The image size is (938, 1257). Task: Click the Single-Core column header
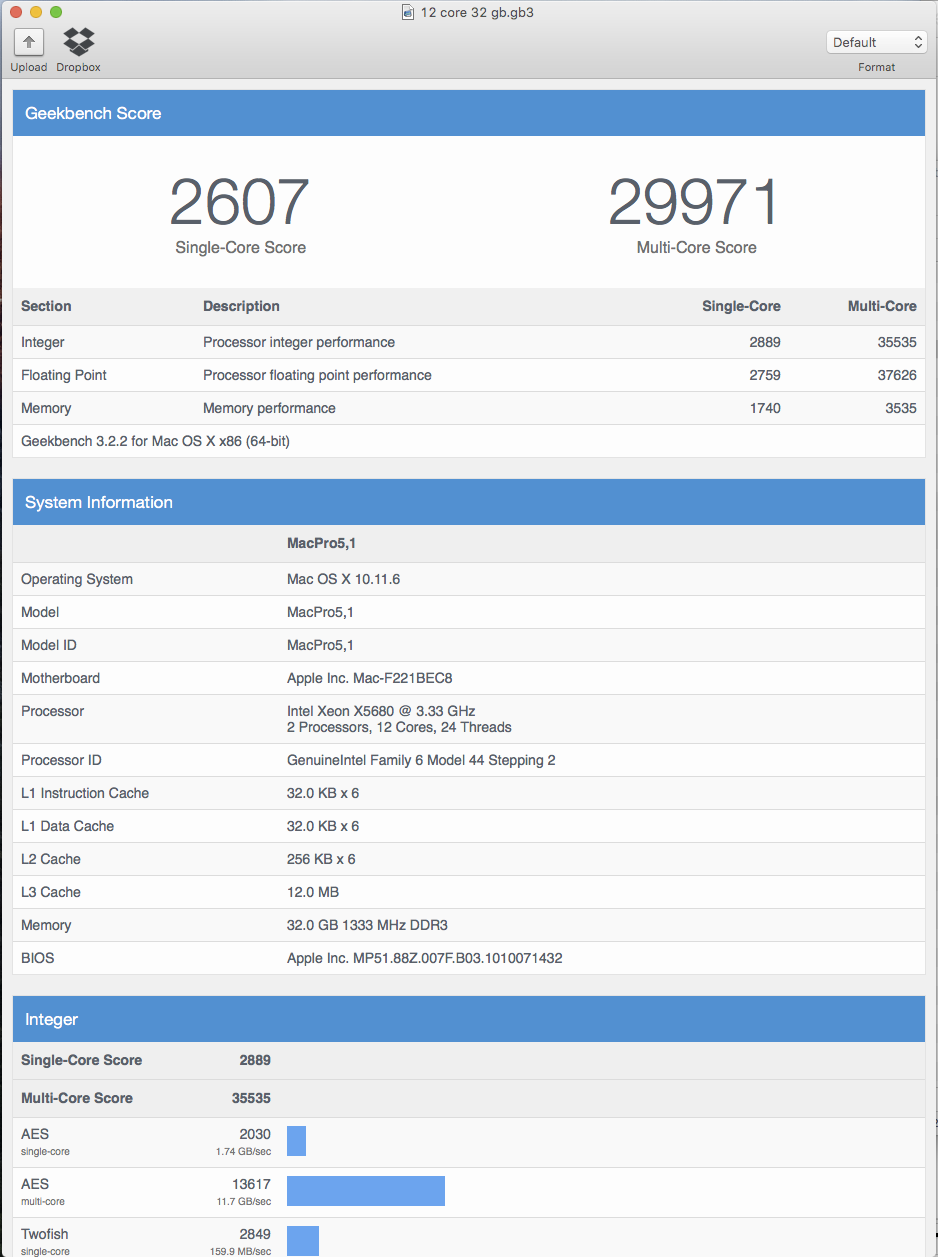tap(741, 306)
